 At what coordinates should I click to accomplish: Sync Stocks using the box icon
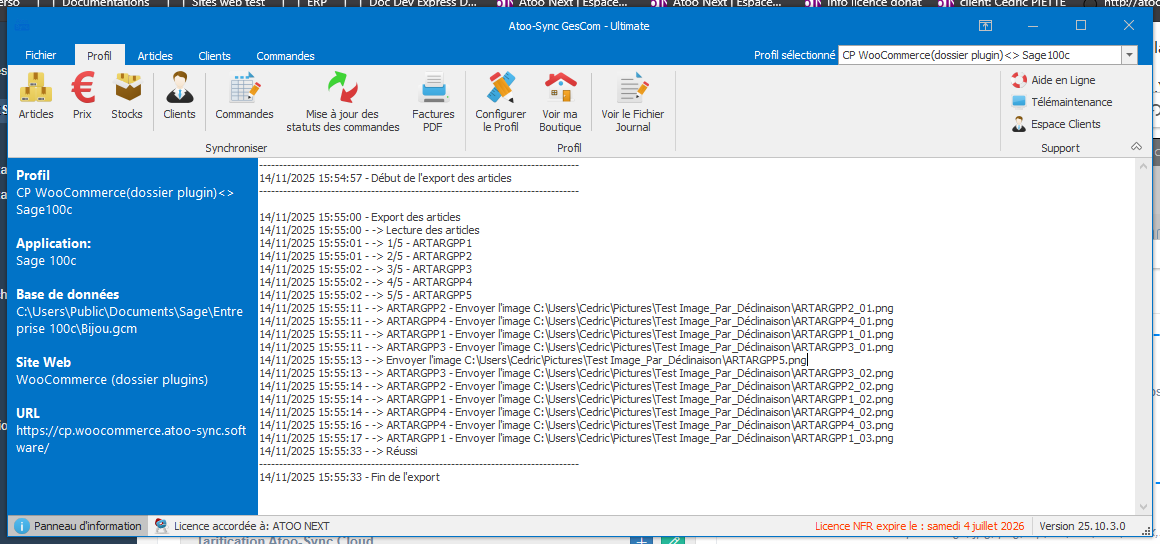(127, 96)
